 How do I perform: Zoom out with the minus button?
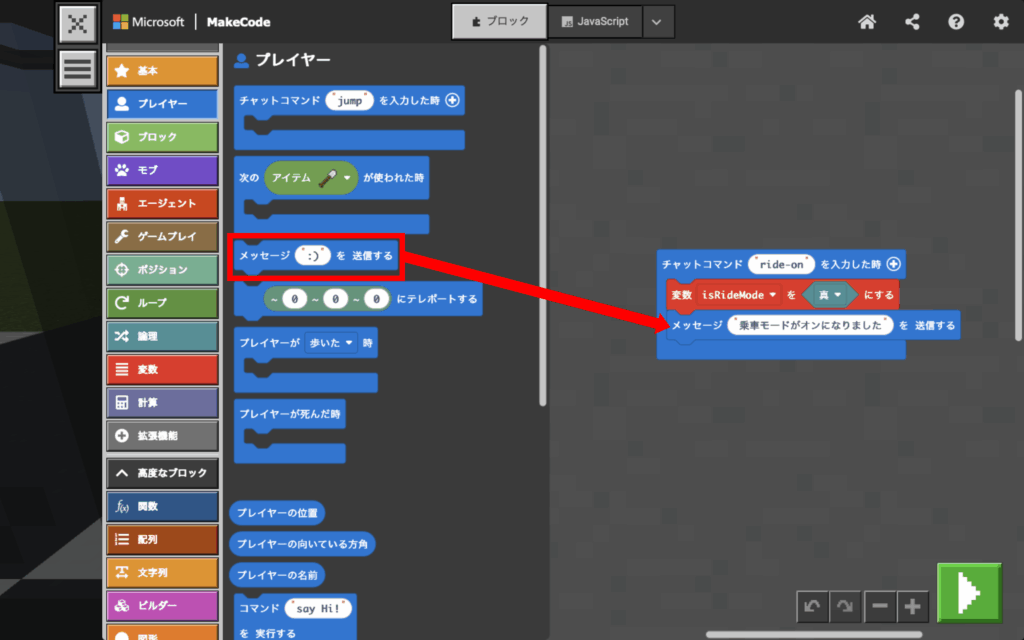coord(880,606)
